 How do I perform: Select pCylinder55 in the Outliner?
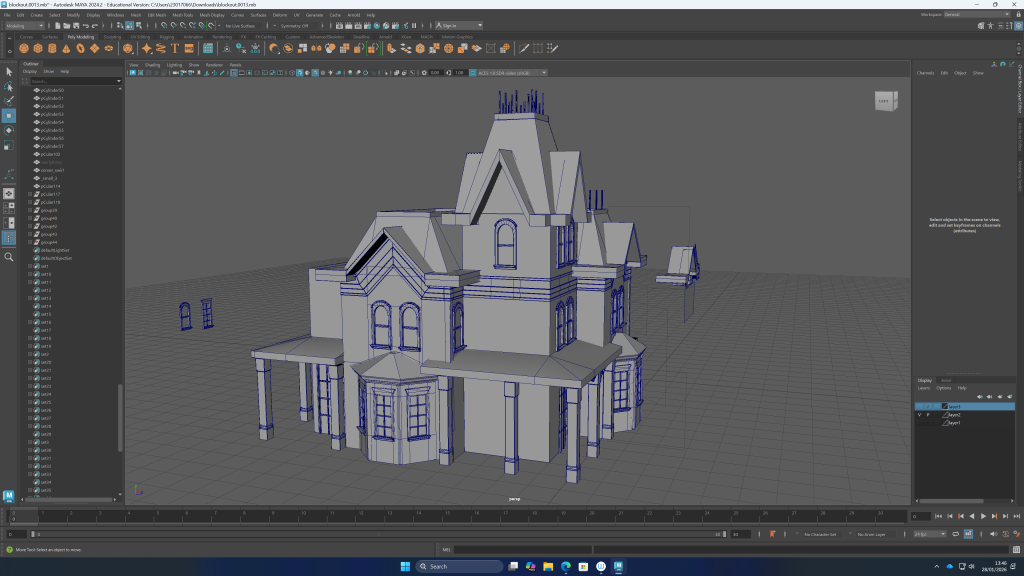52,130
